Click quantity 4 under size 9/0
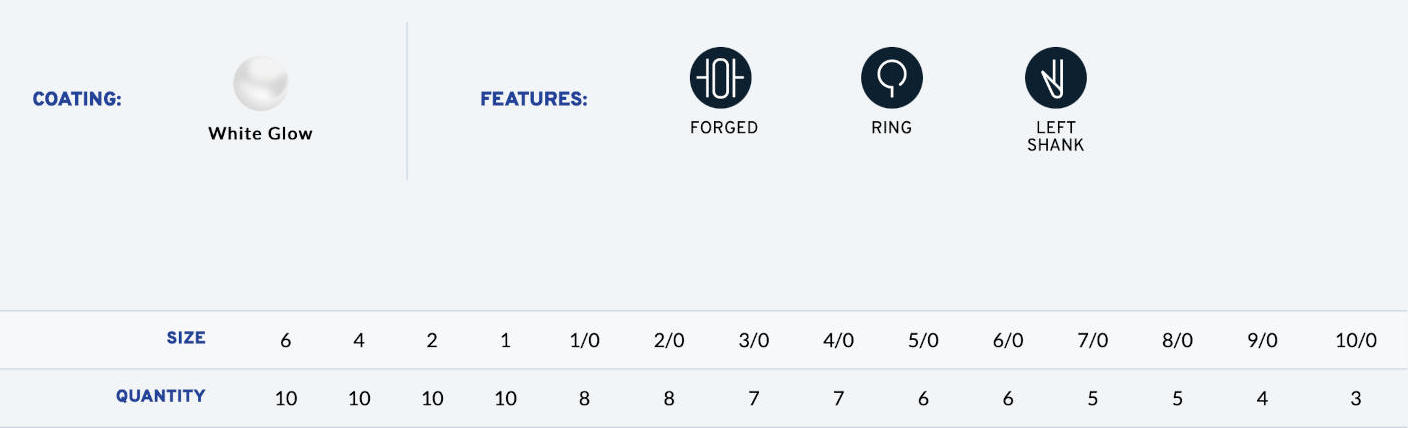The width and height of the screenshot is (1408, 428). coord(1262,398)
